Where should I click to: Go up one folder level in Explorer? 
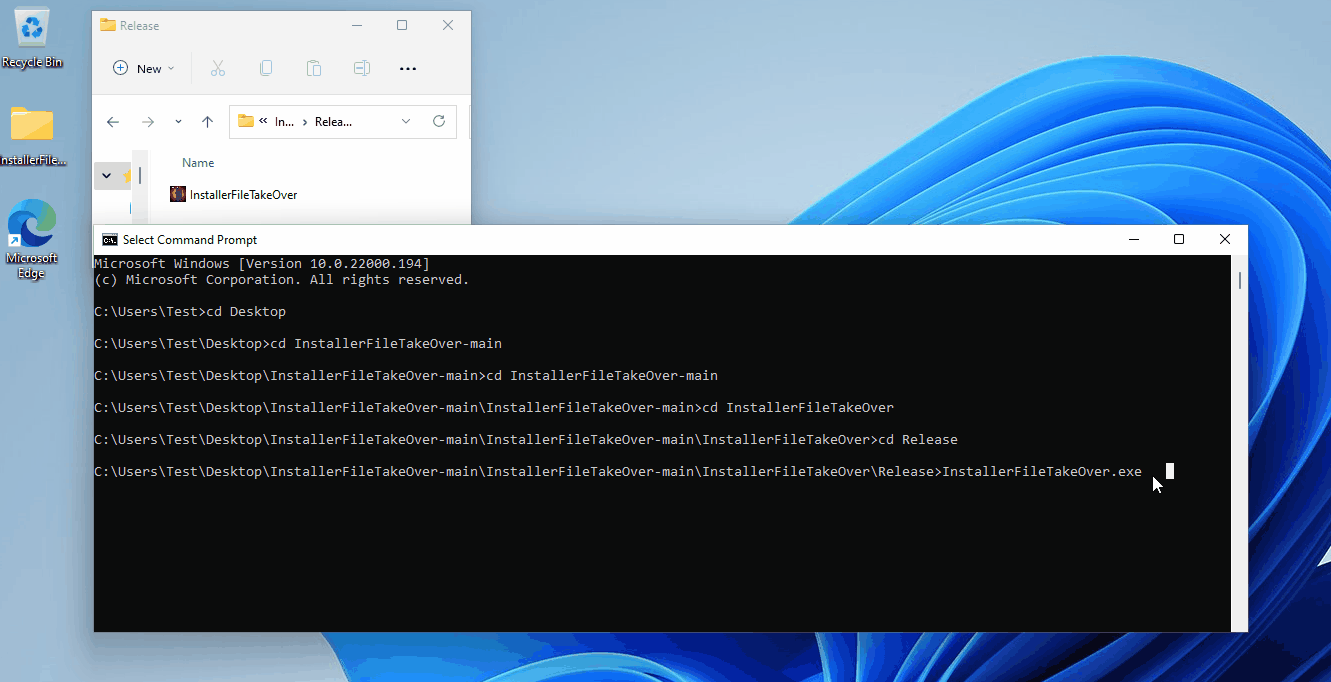pos(207,122)
